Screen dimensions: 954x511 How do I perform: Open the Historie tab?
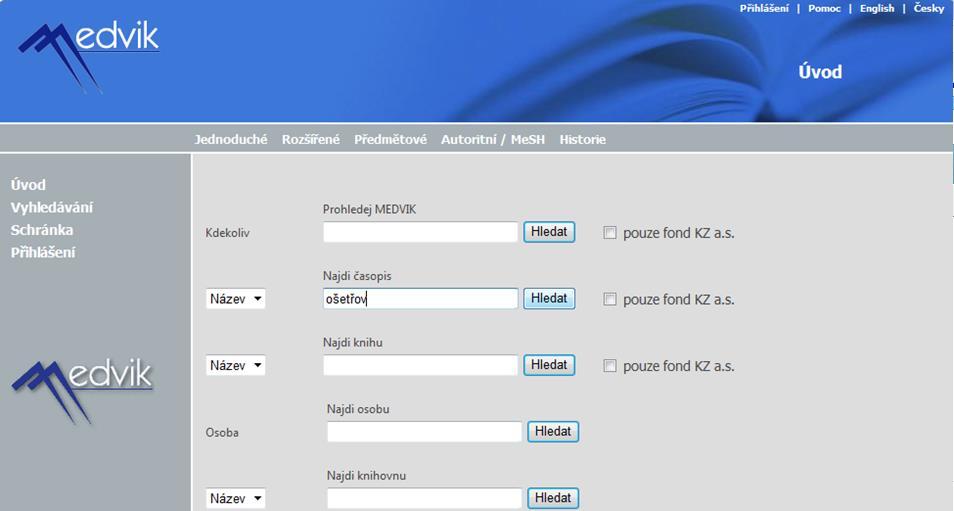[582, 139]
